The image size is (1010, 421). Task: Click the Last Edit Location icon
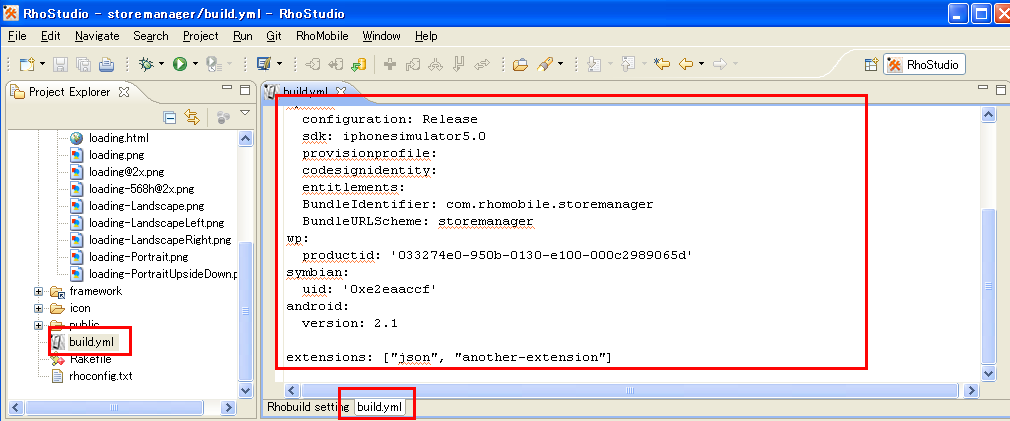662,64
